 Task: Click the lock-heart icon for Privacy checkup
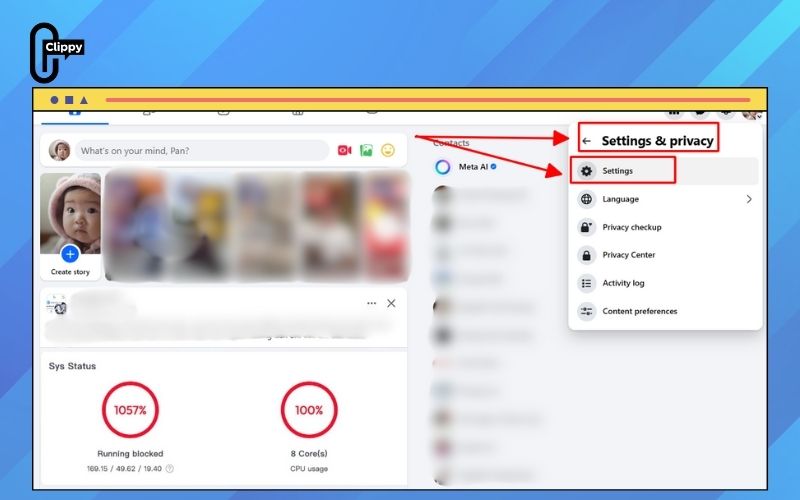(x=587, y=227)
